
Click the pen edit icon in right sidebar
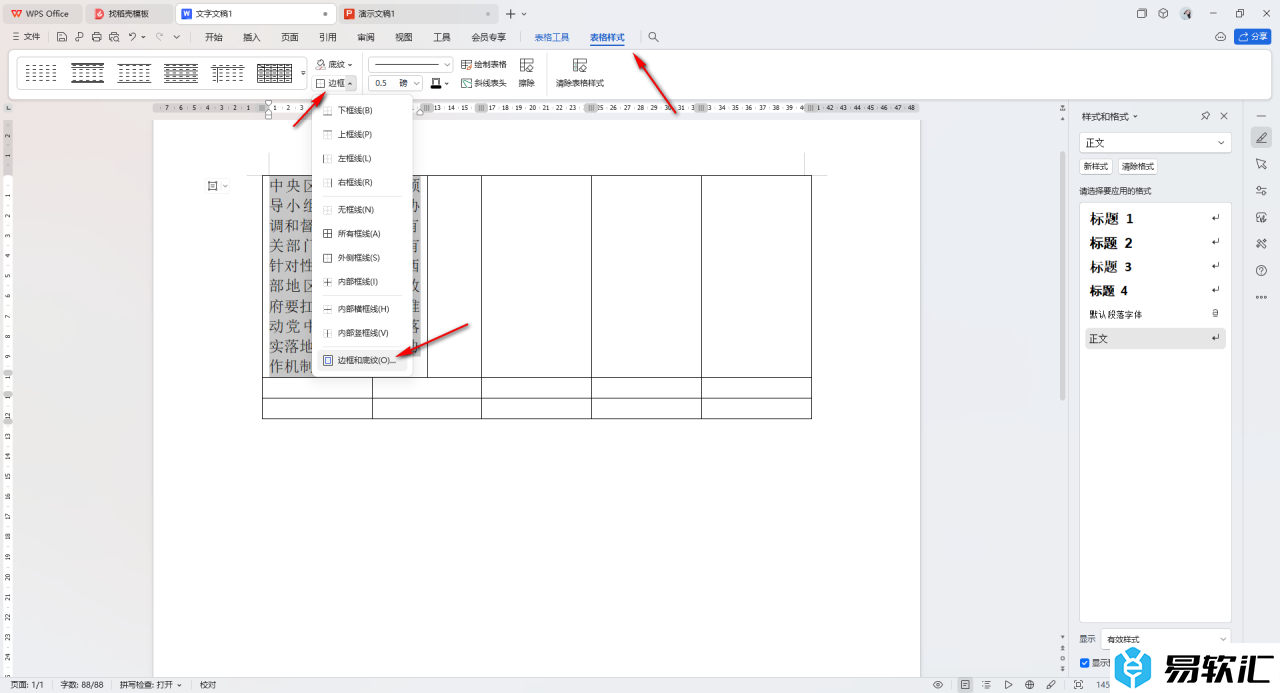pos(1261,137)
